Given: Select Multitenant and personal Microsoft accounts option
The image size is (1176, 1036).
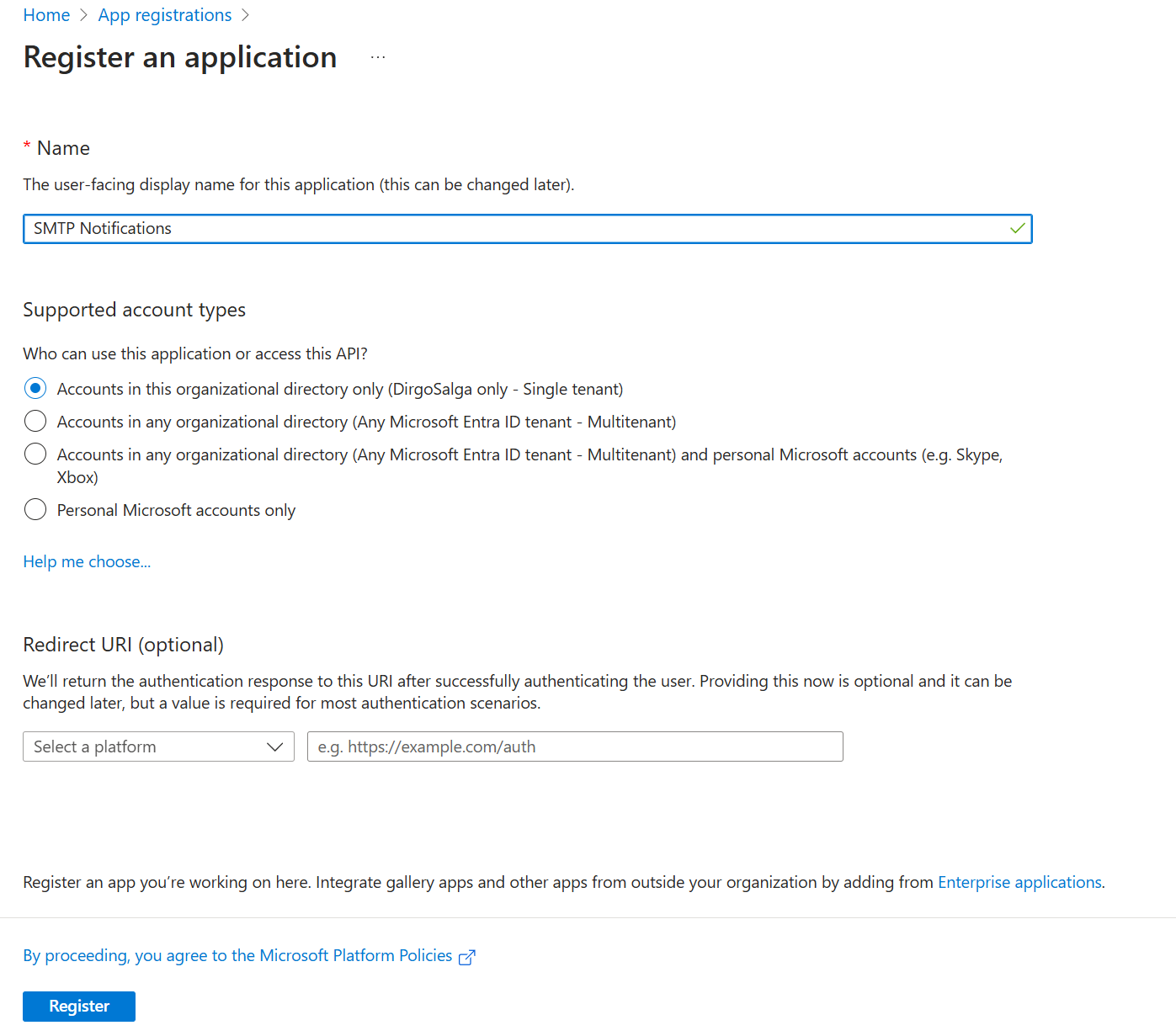Looking at the screenshot, I should coord(35,454).
